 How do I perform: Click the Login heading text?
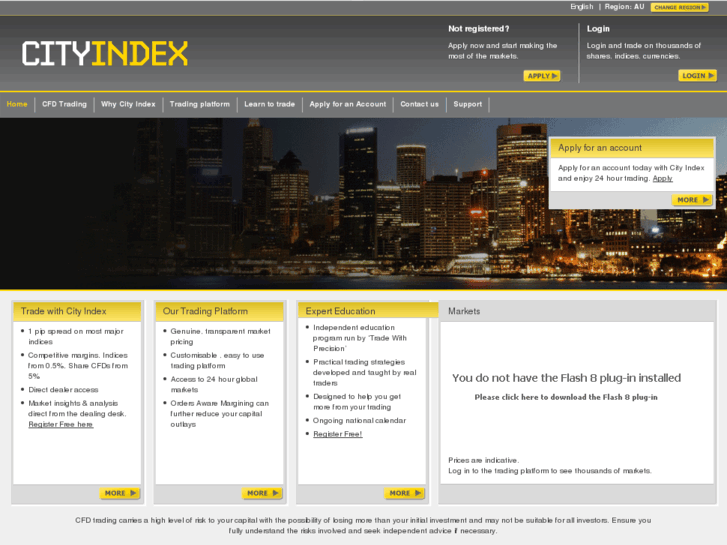pos(598,29)
